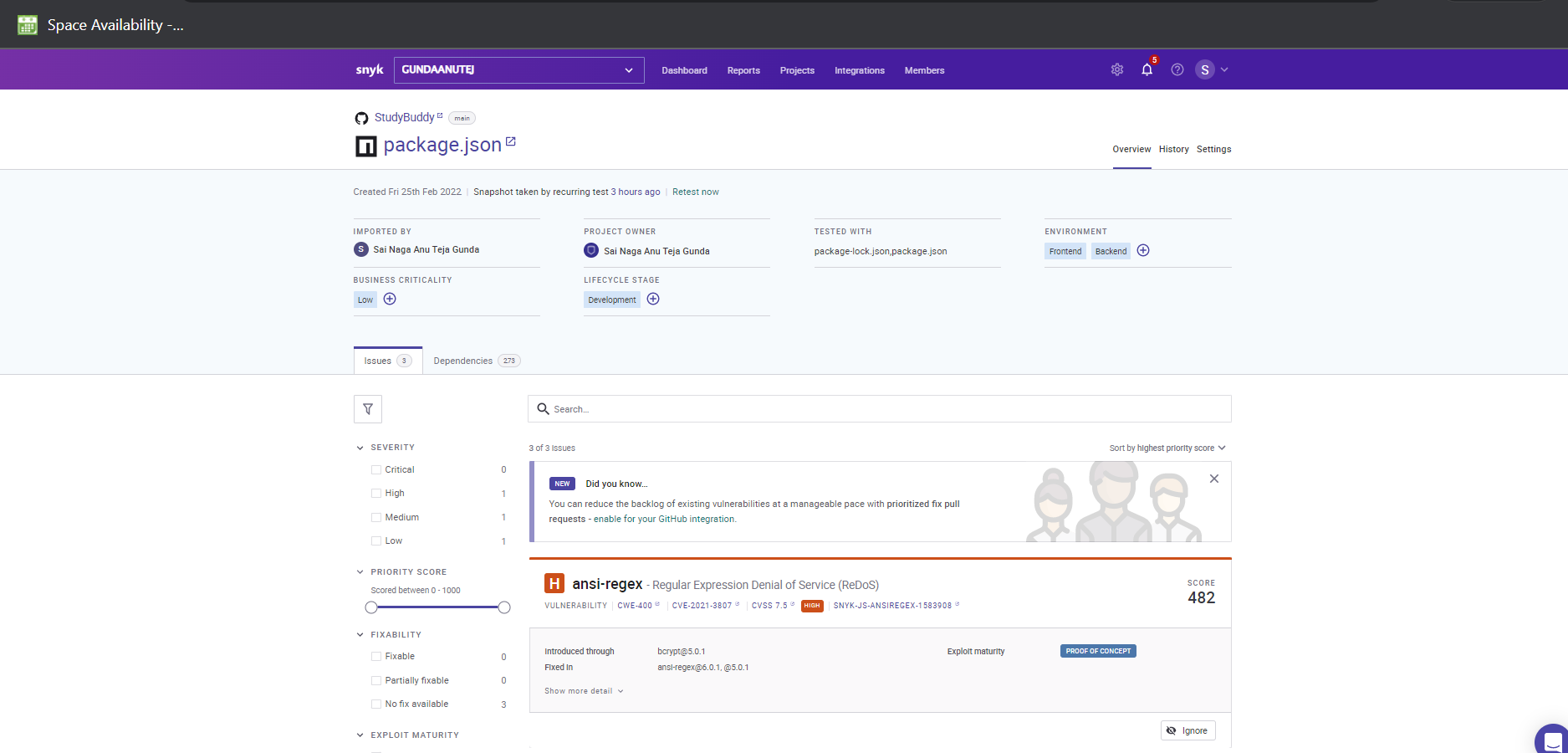The width and height of the screenshot is (1568, 753).
Task: Enable the No fix available filter
Action: click(376, 704)
